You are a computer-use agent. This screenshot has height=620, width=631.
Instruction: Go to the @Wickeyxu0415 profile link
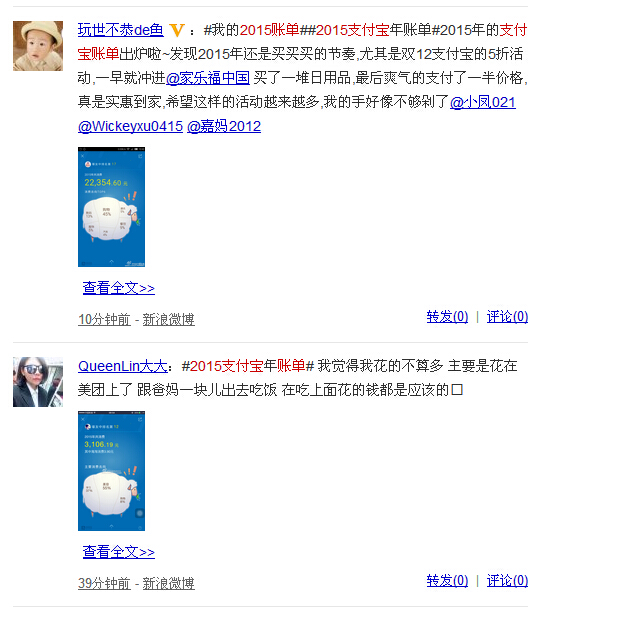(x=130, y=126)
